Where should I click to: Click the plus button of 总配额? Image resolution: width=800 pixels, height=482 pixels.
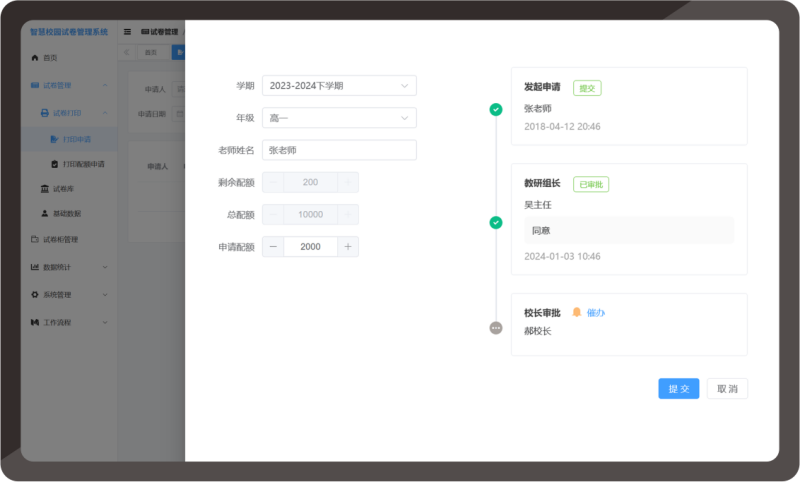[x=348, y=215]
